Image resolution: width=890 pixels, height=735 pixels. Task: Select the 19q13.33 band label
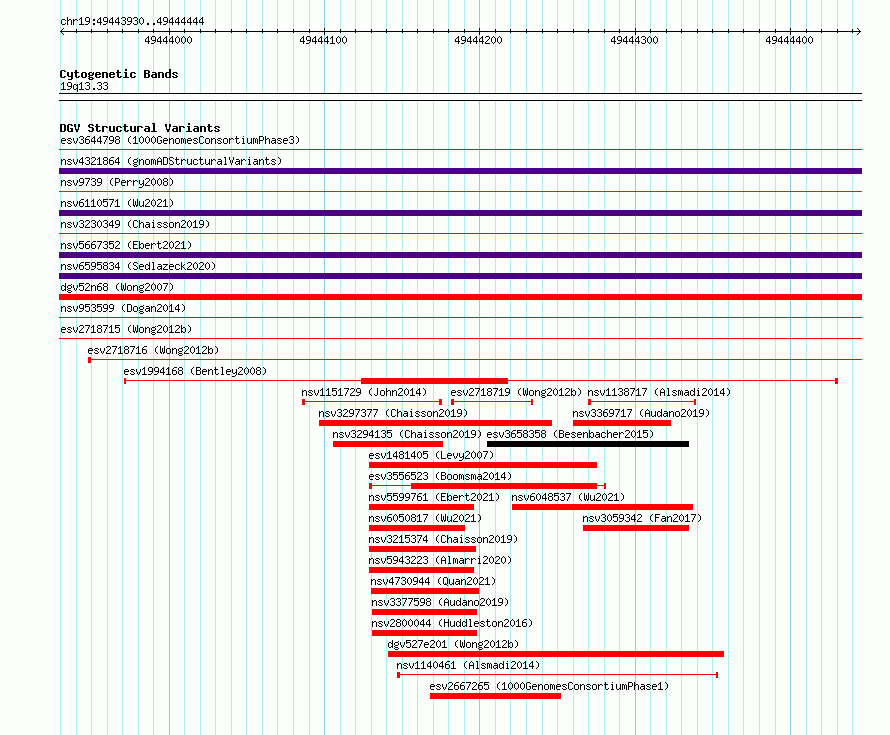(84, 86)
